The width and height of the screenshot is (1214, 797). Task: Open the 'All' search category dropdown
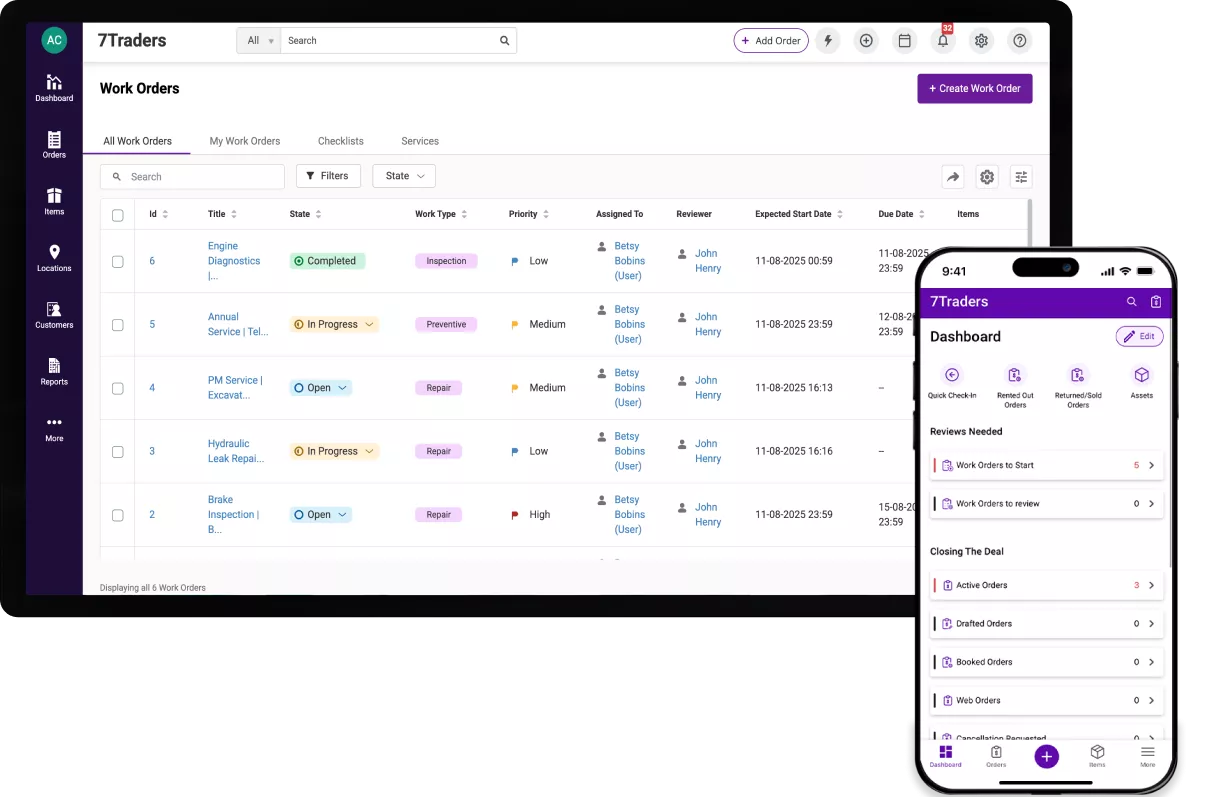point(259,41)
